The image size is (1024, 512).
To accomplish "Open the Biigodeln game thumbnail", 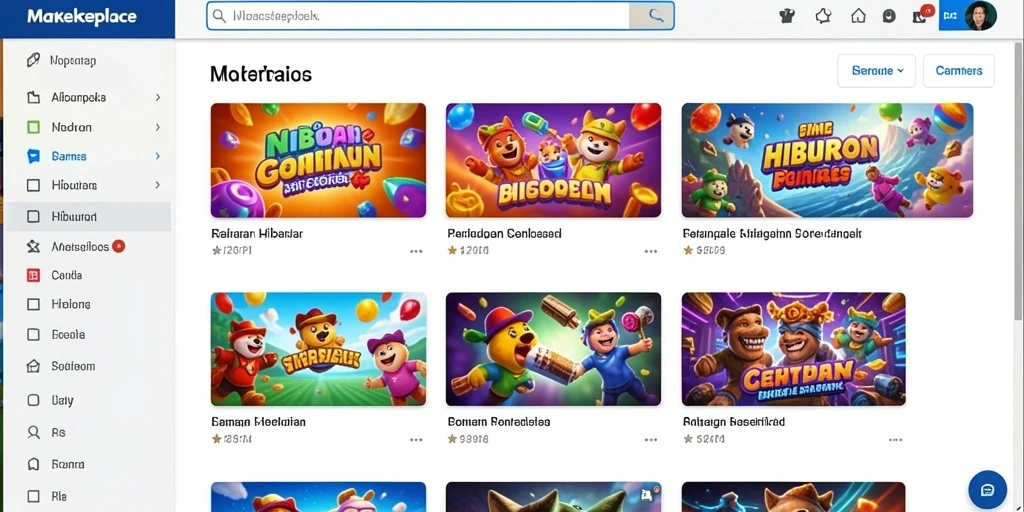I will click(553, 160).
